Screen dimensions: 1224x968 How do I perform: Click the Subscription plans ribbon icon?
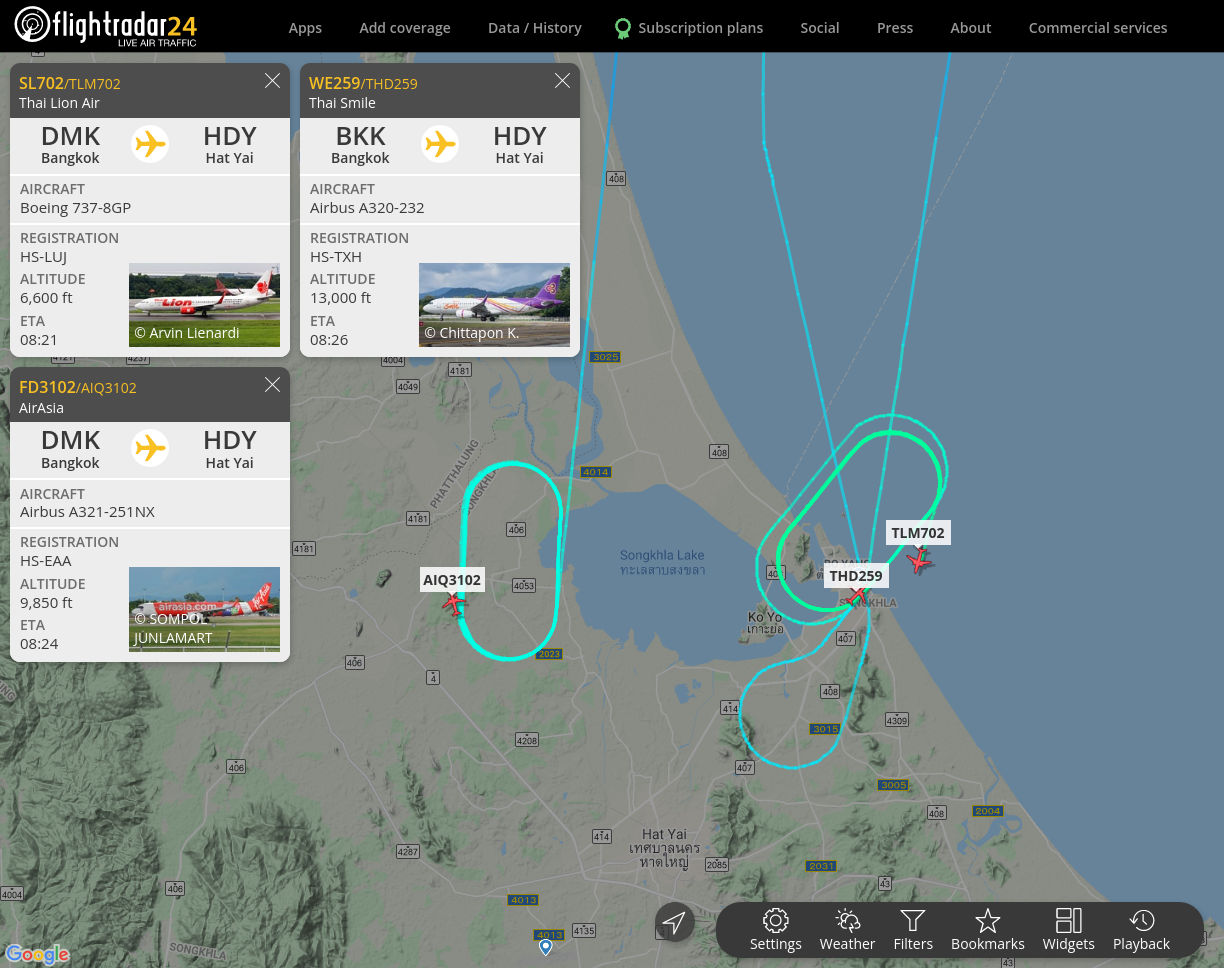(623, 28)
